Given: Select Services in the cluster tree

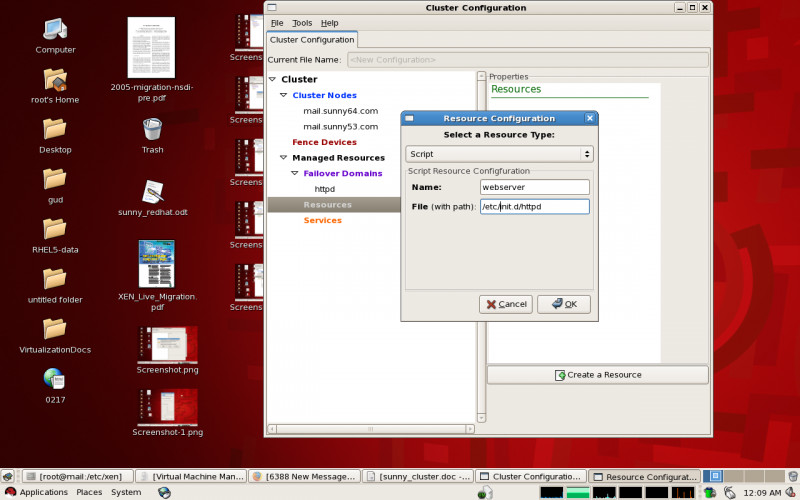Looking at the screenshot, I should [322, 220].
